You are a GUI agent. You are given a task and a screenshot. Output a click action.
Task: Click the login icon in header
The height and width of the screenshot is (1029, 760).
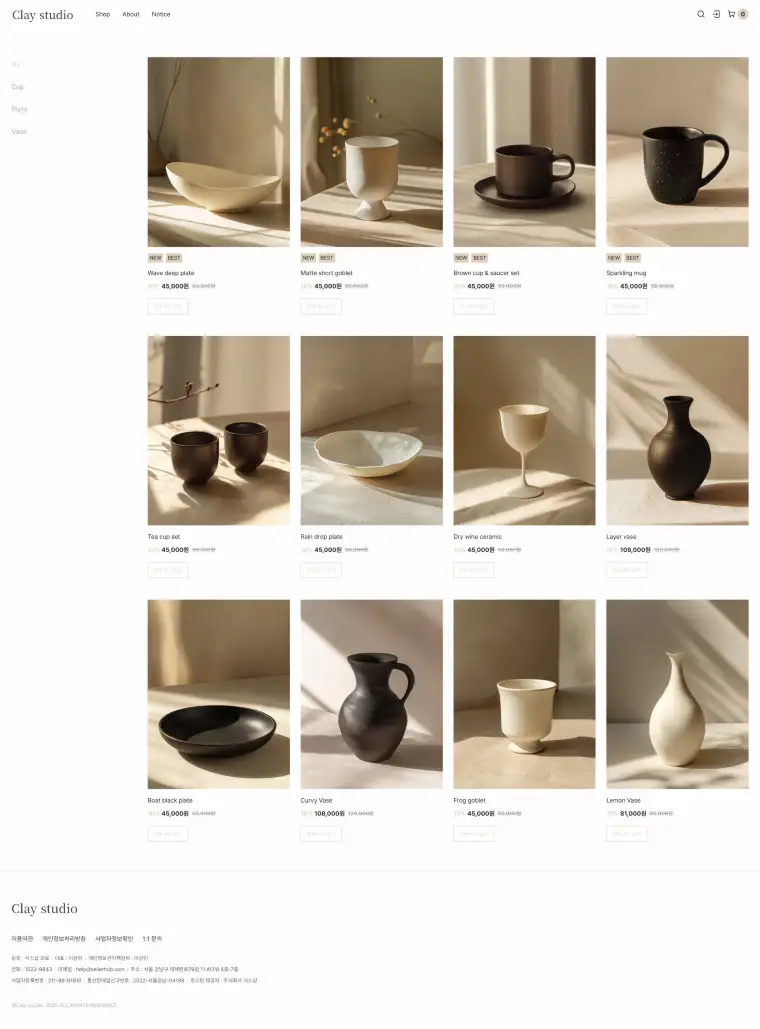click(716, 14)
